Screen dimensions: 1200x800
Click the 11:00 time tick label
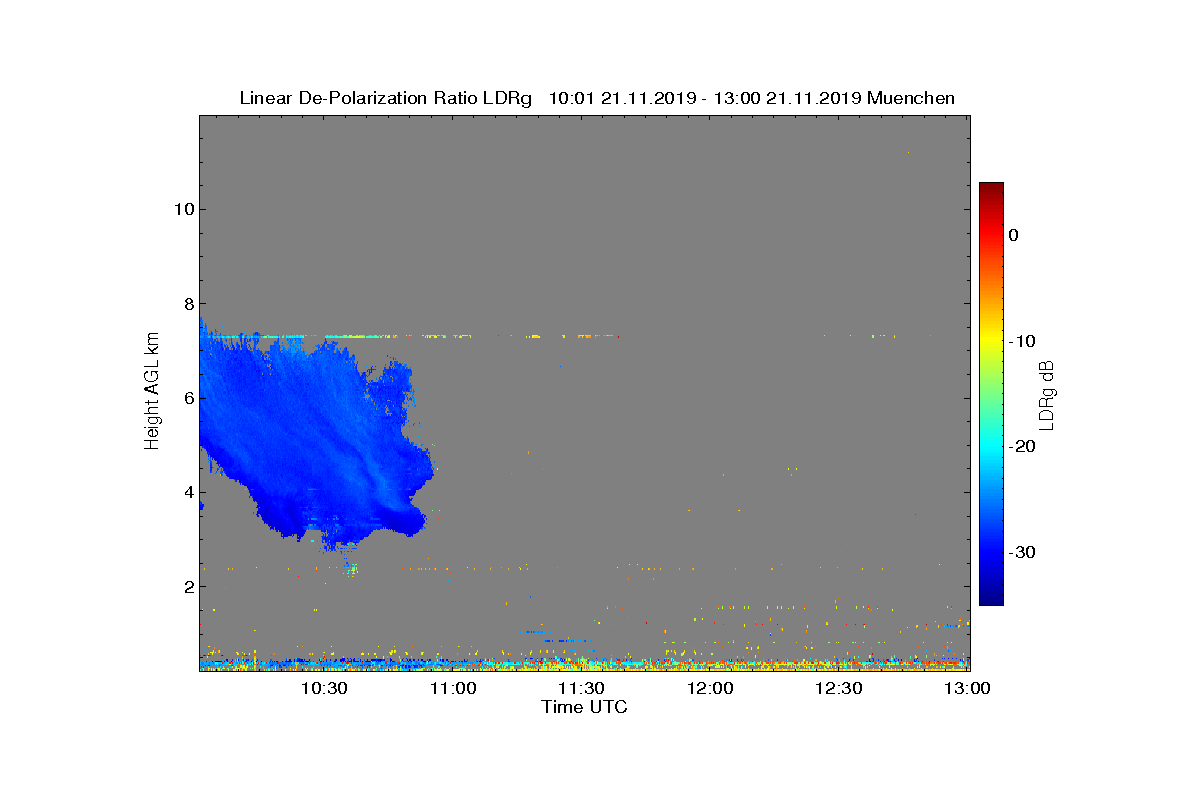pos(453,688)
